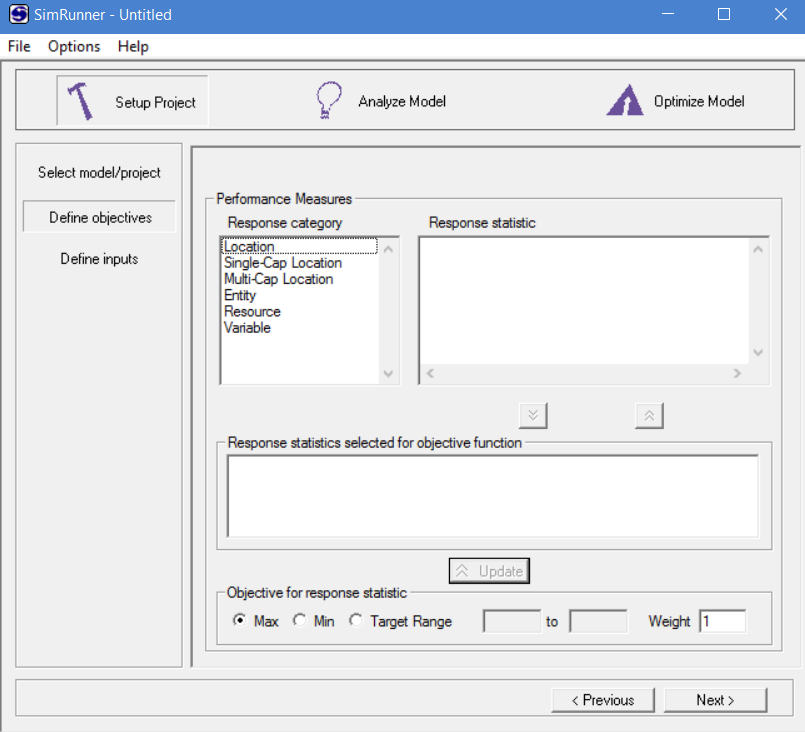
Task: Open the Help menu
Action: click(x=133, y=46)
